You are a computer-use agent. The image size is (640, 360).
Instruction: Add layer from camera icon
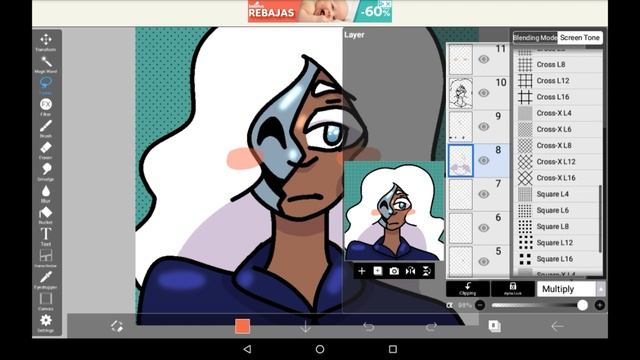(394, 271)
